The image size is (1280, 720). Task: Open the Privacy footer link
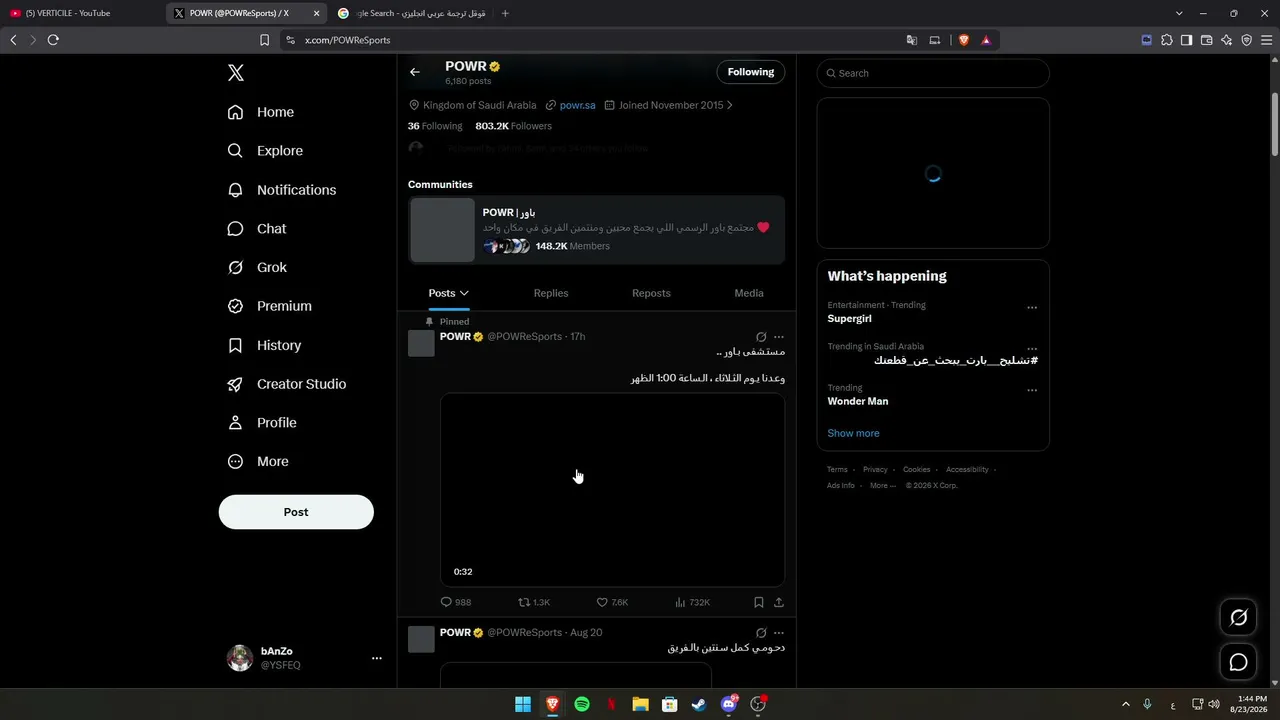(x=875, y=470)
